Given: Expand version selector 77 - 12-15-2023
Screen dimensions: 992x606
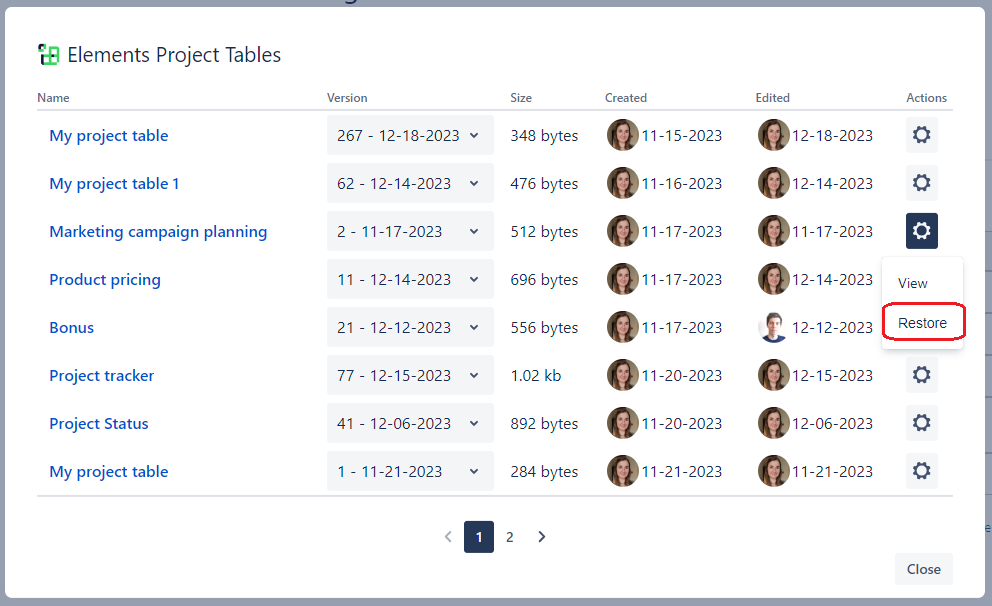Looking at the screenshot, I should 410,376.
